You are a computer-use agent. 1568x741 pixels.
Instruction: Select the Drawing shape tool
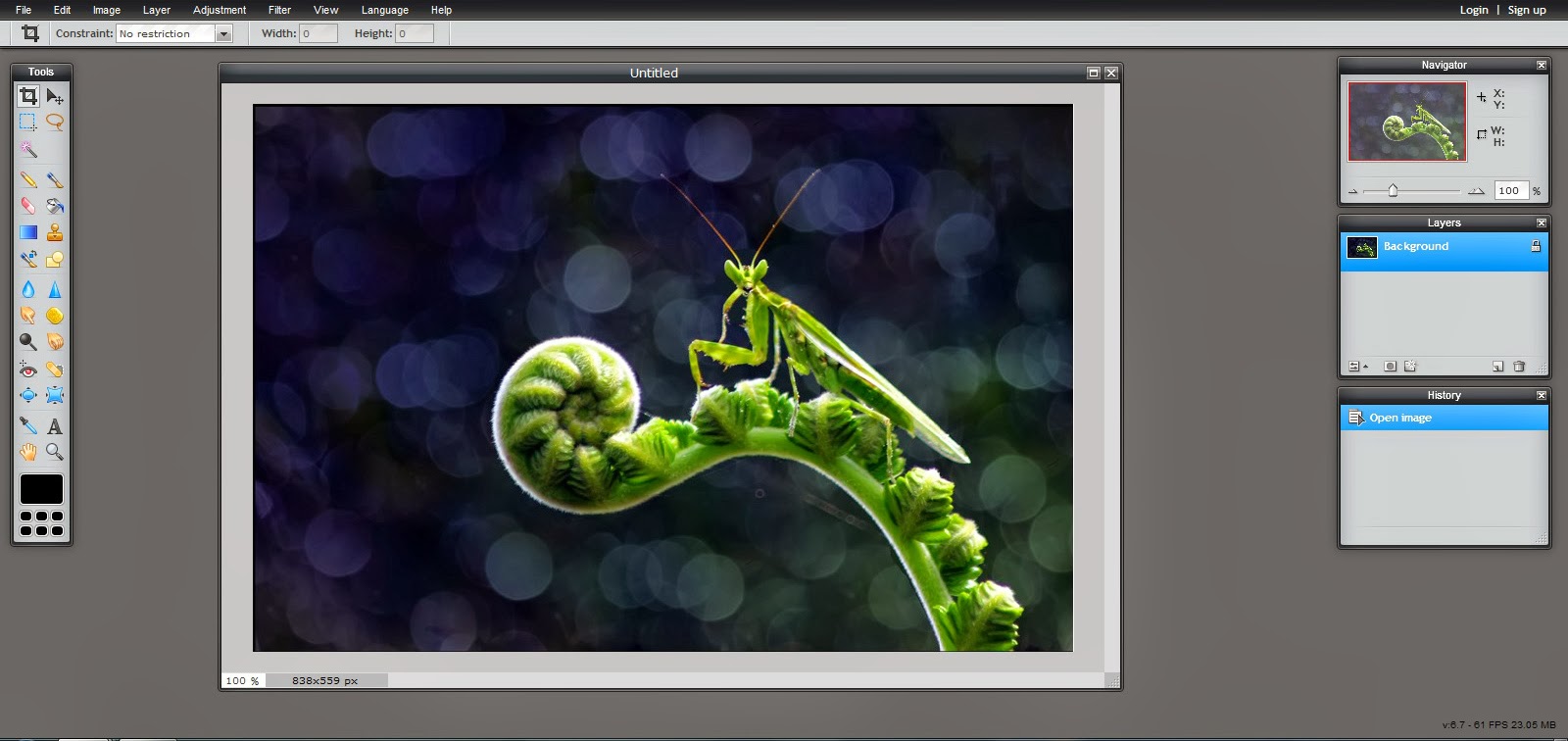pos(55,259)
